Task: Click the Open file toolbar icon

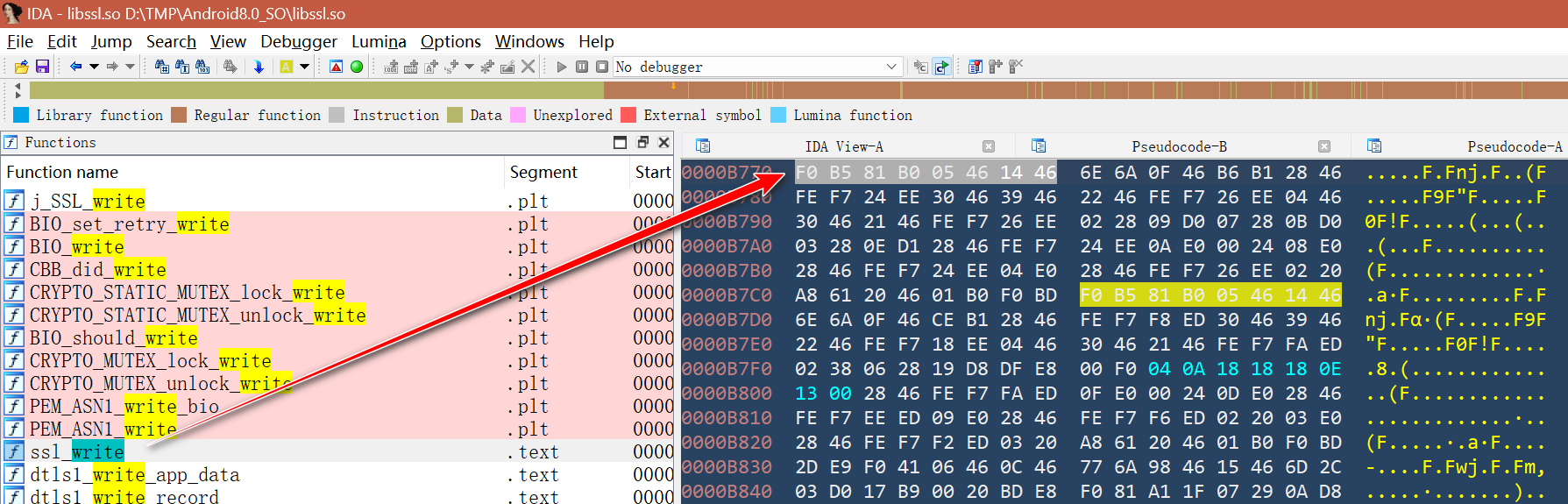Action: click(x=21, y=67)
